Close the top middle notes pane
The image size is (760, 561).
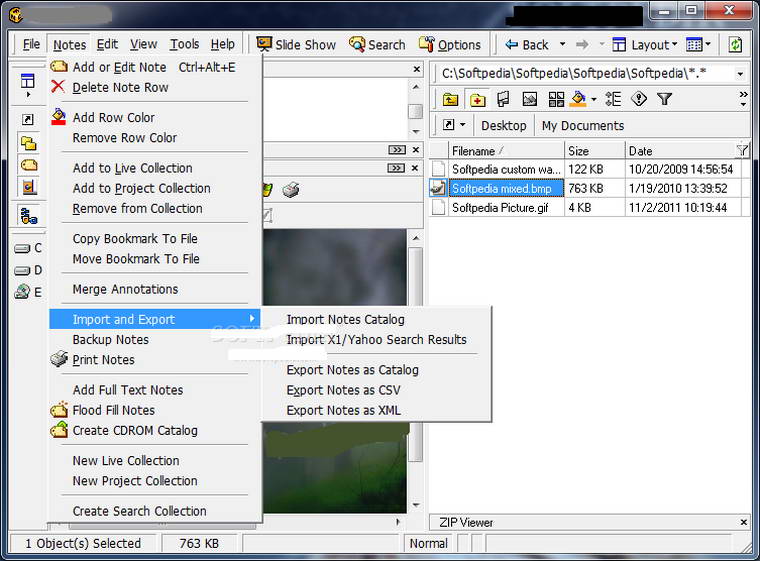416,69
